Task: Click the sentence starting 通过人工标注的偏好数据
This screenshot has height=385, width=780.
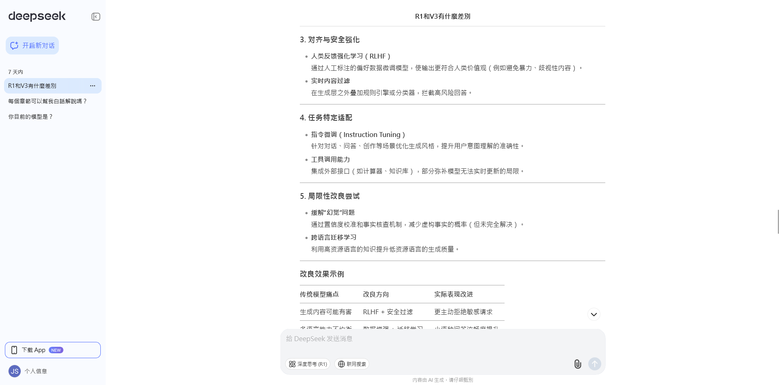Action: [447, 68]
